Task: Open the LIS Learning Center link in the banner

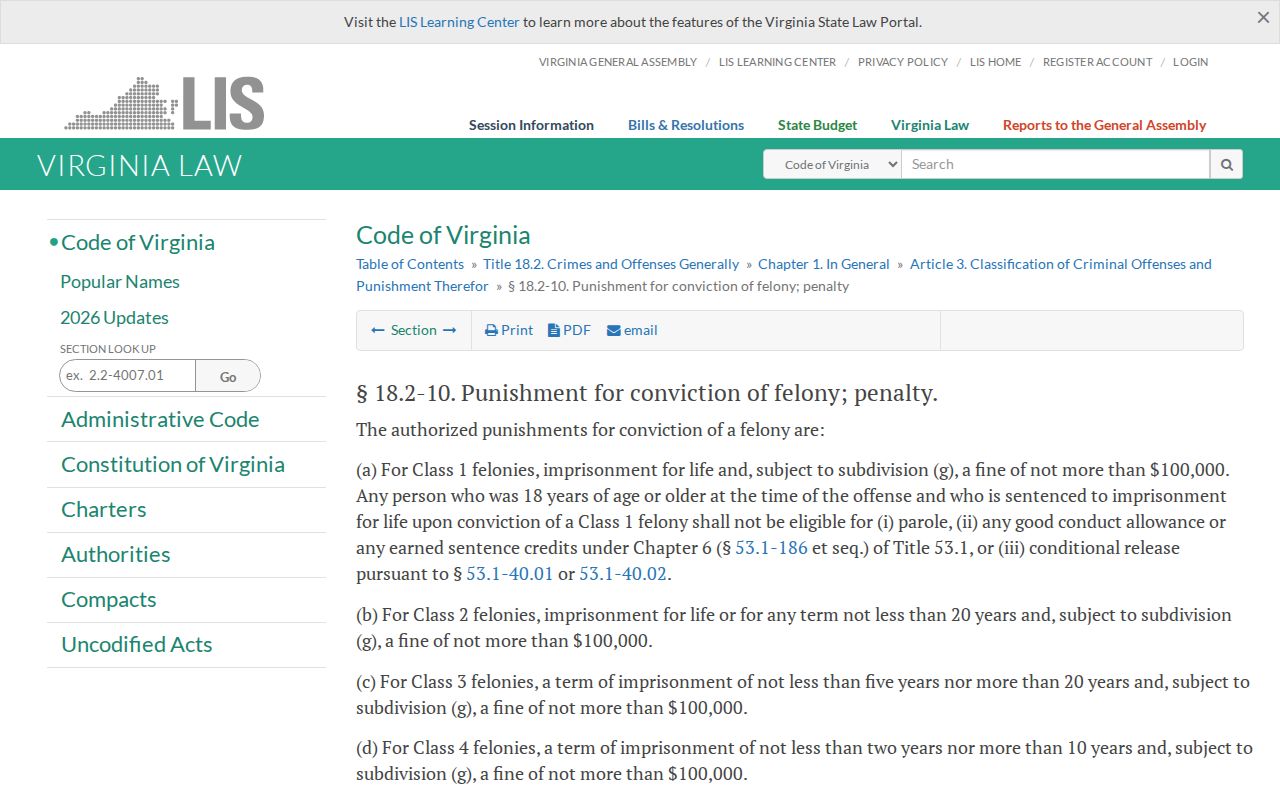Action: tap(459, 22)
